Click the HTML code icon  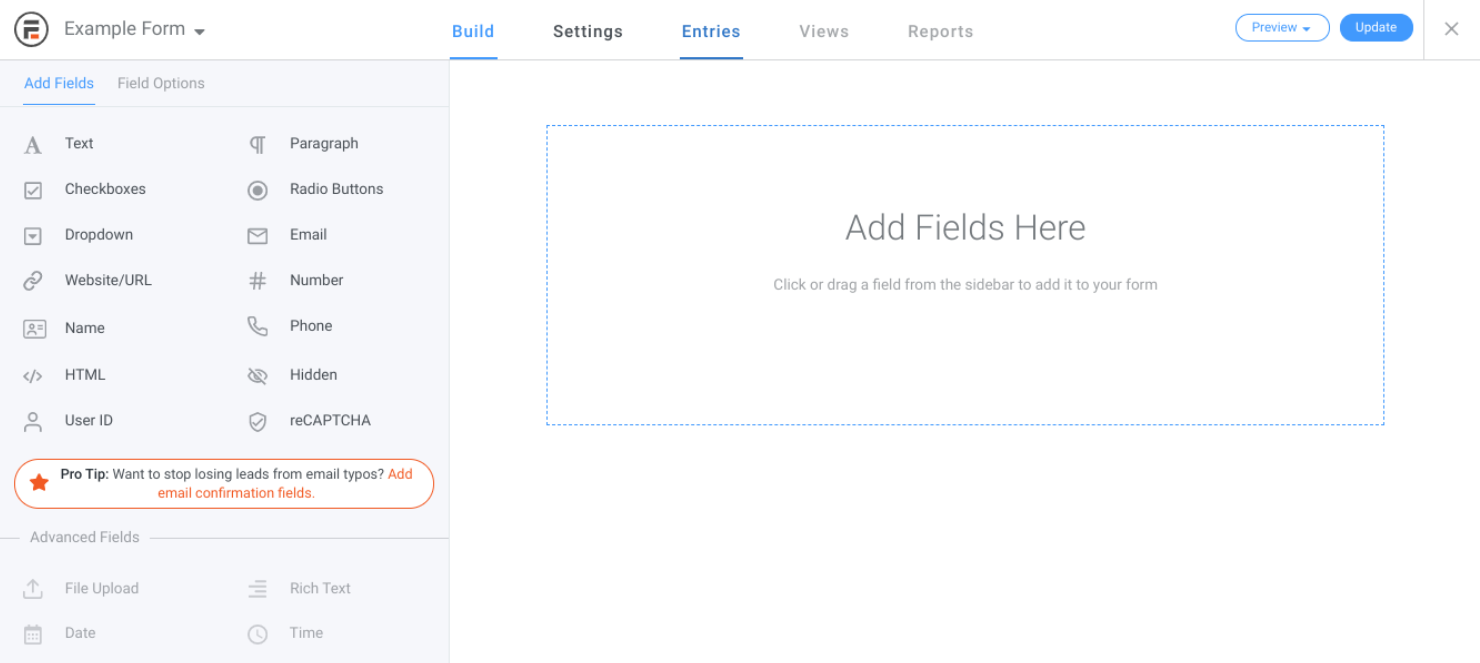point(33,376)
